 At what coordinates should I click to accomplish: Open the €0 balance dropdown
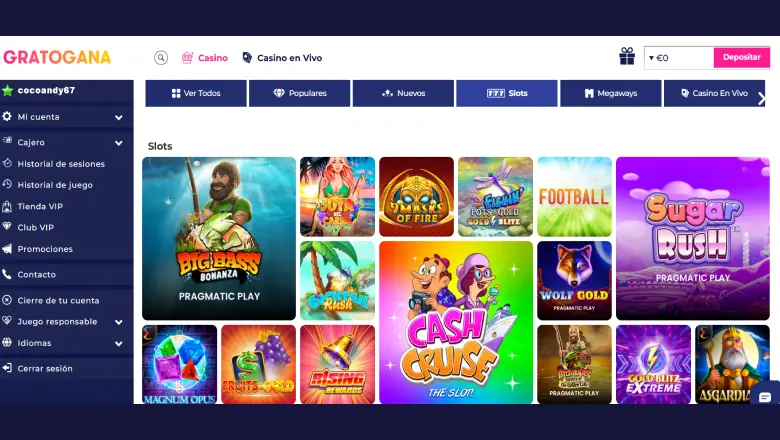(x=679, y=58)
